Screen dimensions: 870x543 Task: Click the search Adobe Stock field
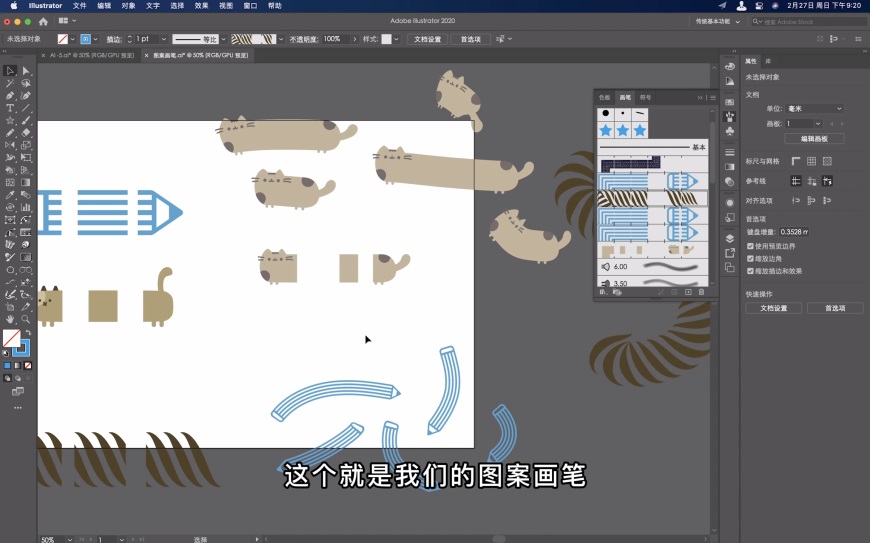pos(808,22)
